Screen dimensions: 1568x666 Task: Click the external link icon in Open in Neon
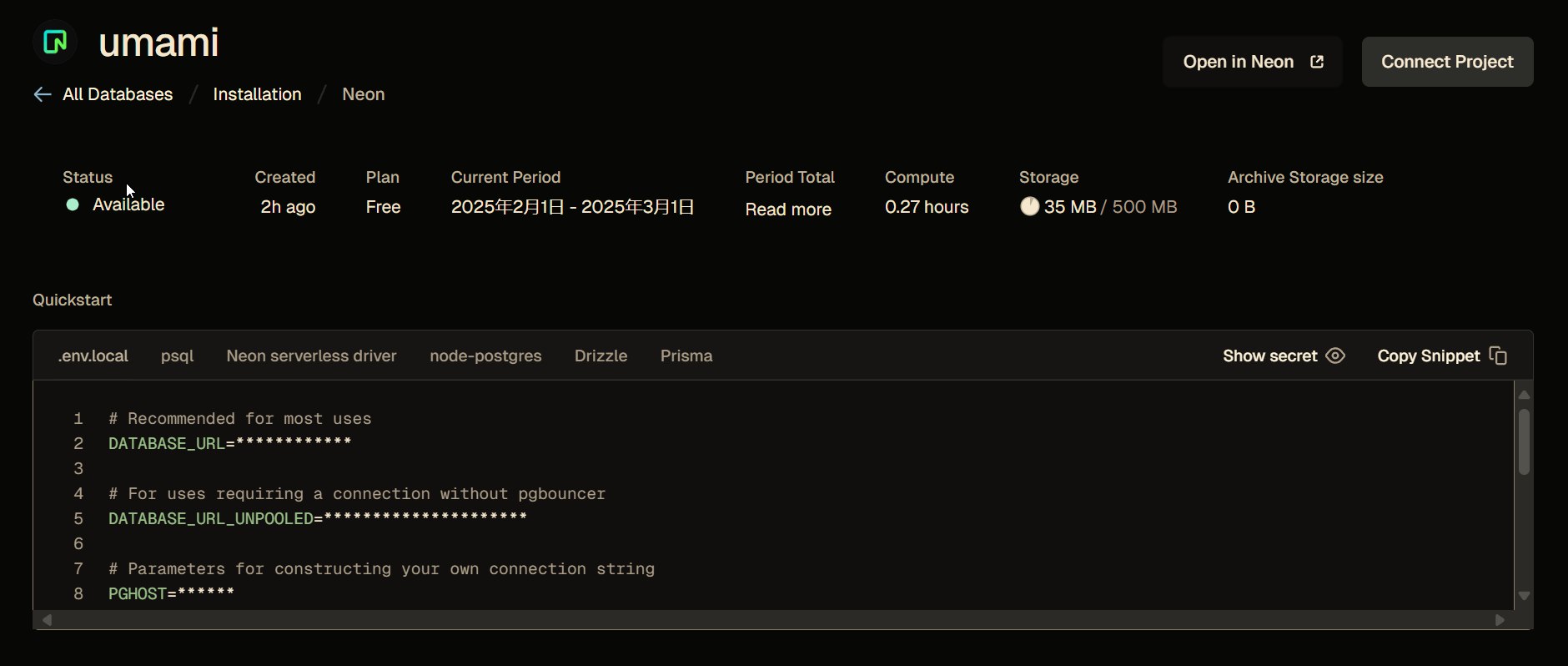point(1317,62)
